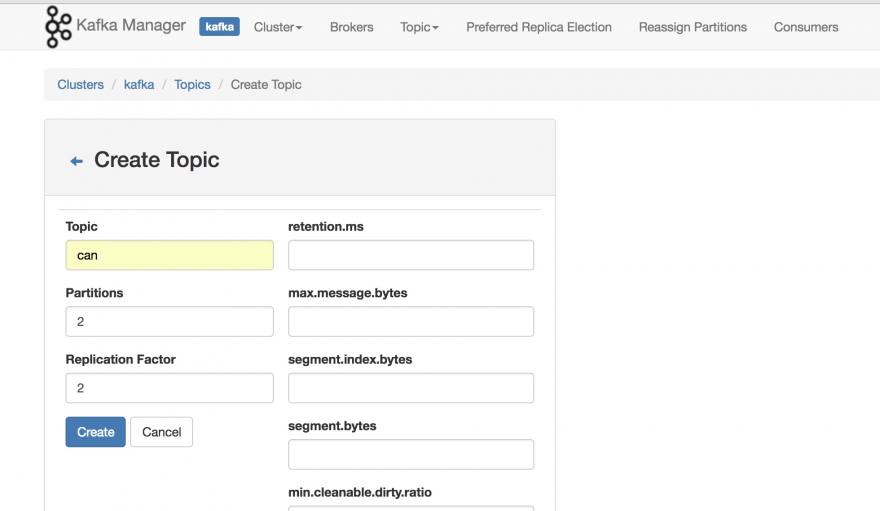Screen dimensions: 880x511
Task: Open Reassign Partitions from the navbar
Action: (693, 27)
